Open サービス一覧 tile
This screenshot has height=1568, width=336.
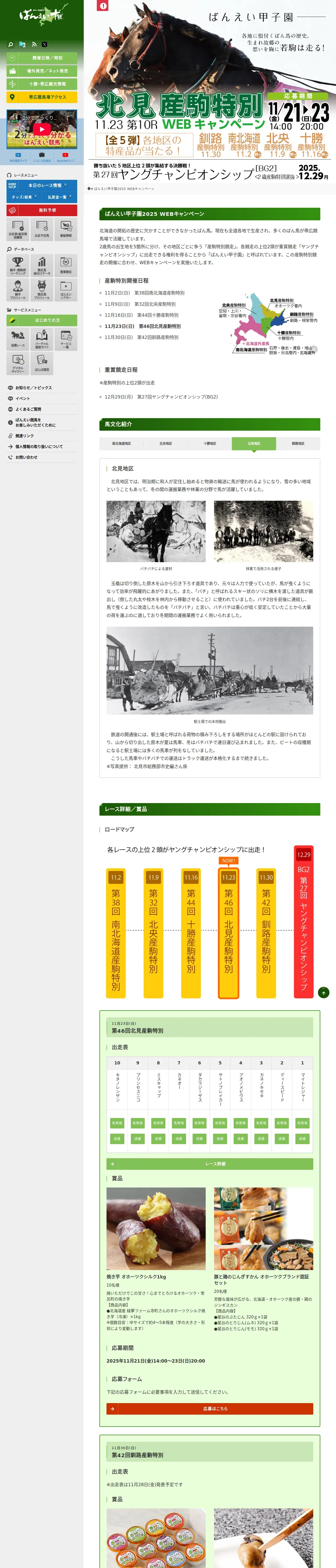pyautogui.click(x=66, y=339)
